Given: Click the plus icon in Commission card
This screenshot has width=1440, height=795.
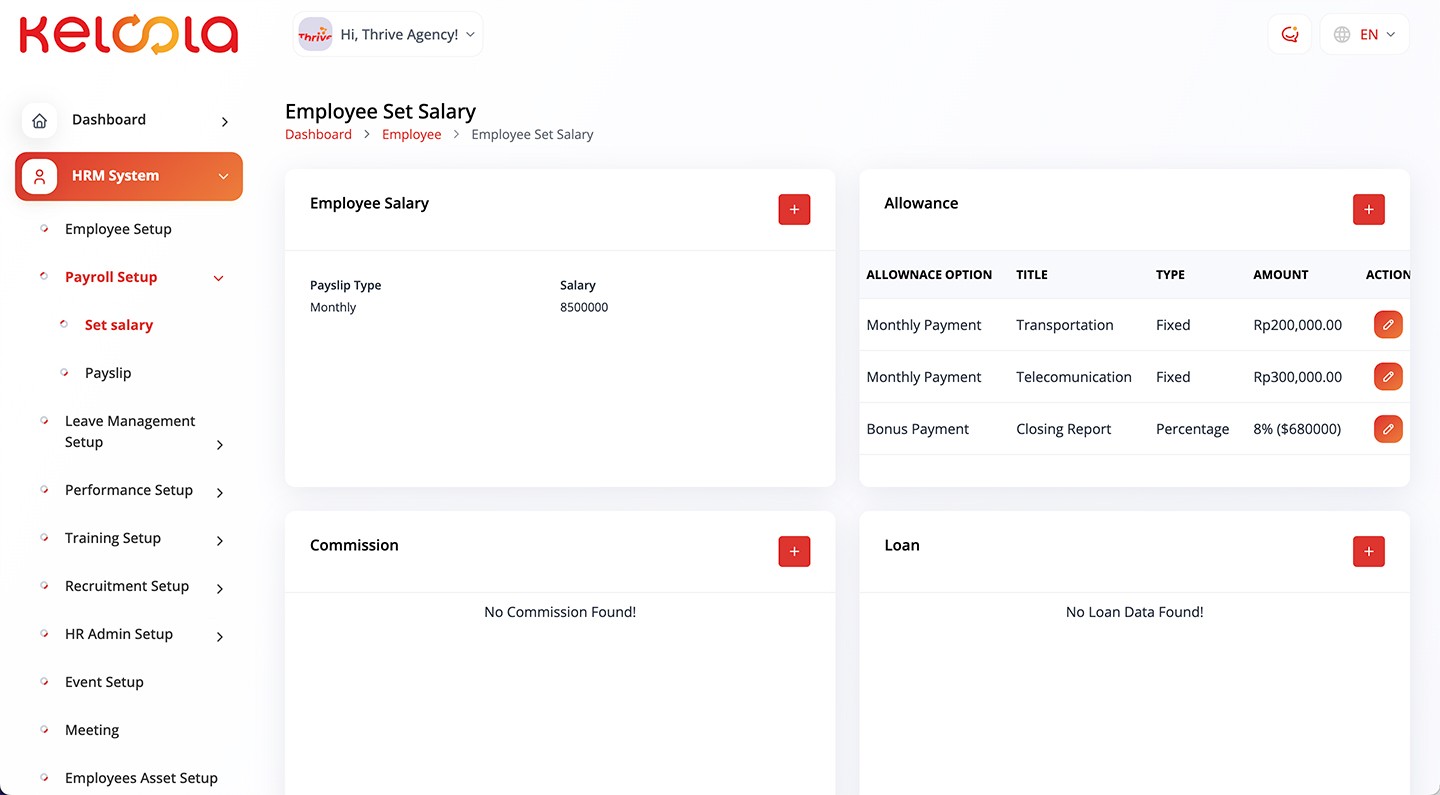Looking at the screenshot, I should tap(794, 551).
